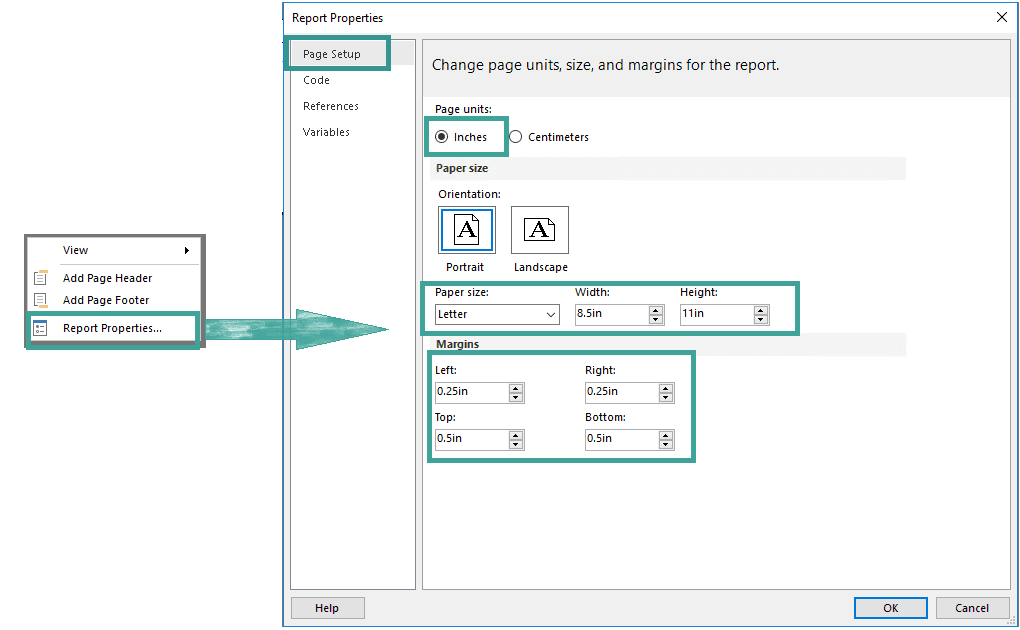Viewport: 1020px width, 630px height.
Task: Increase Left margin with up spinner
Action: [x=516, y=388]
